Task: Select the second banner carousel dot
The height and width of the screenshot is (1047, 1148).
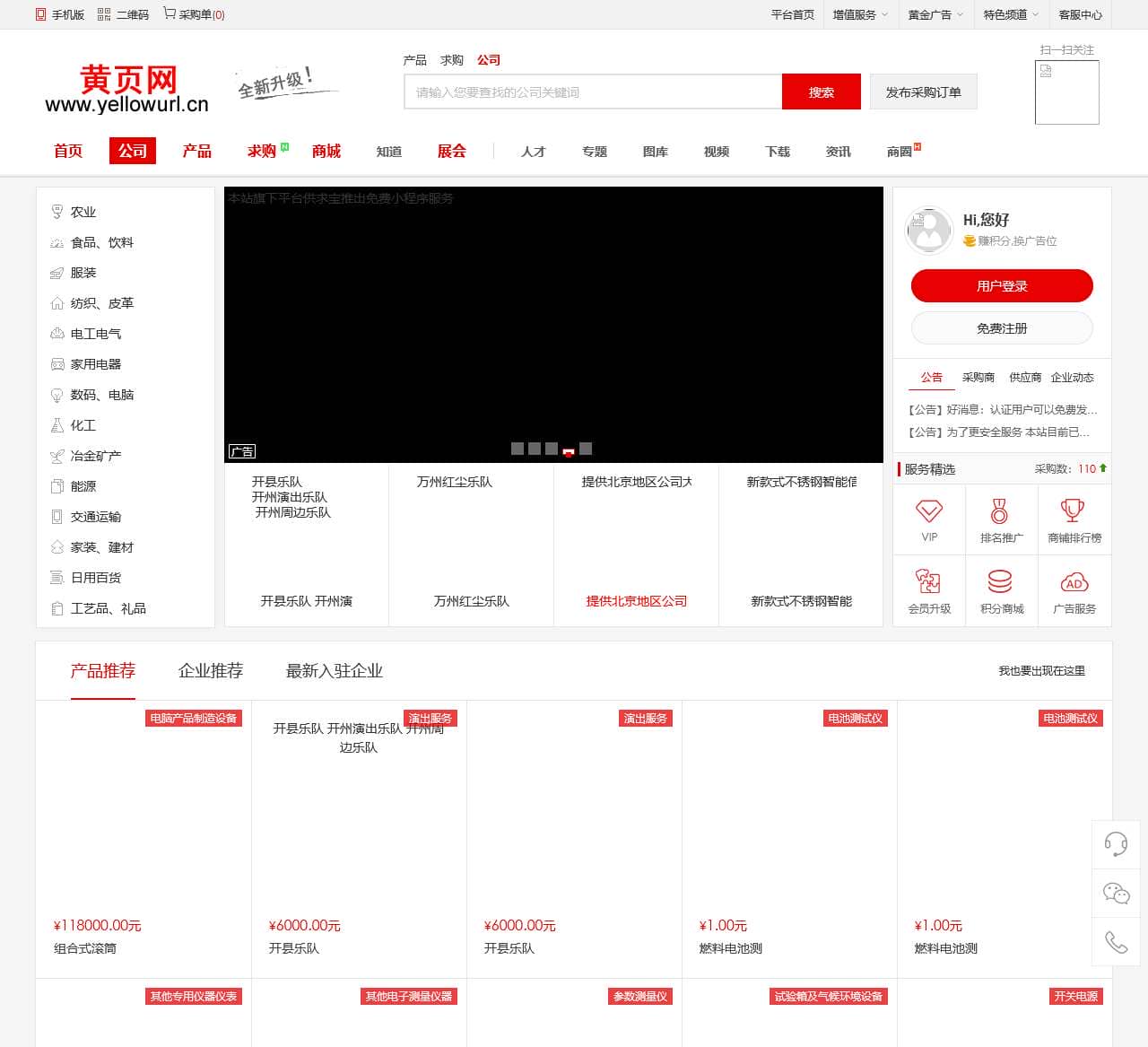Action: [x=535, y=449]
